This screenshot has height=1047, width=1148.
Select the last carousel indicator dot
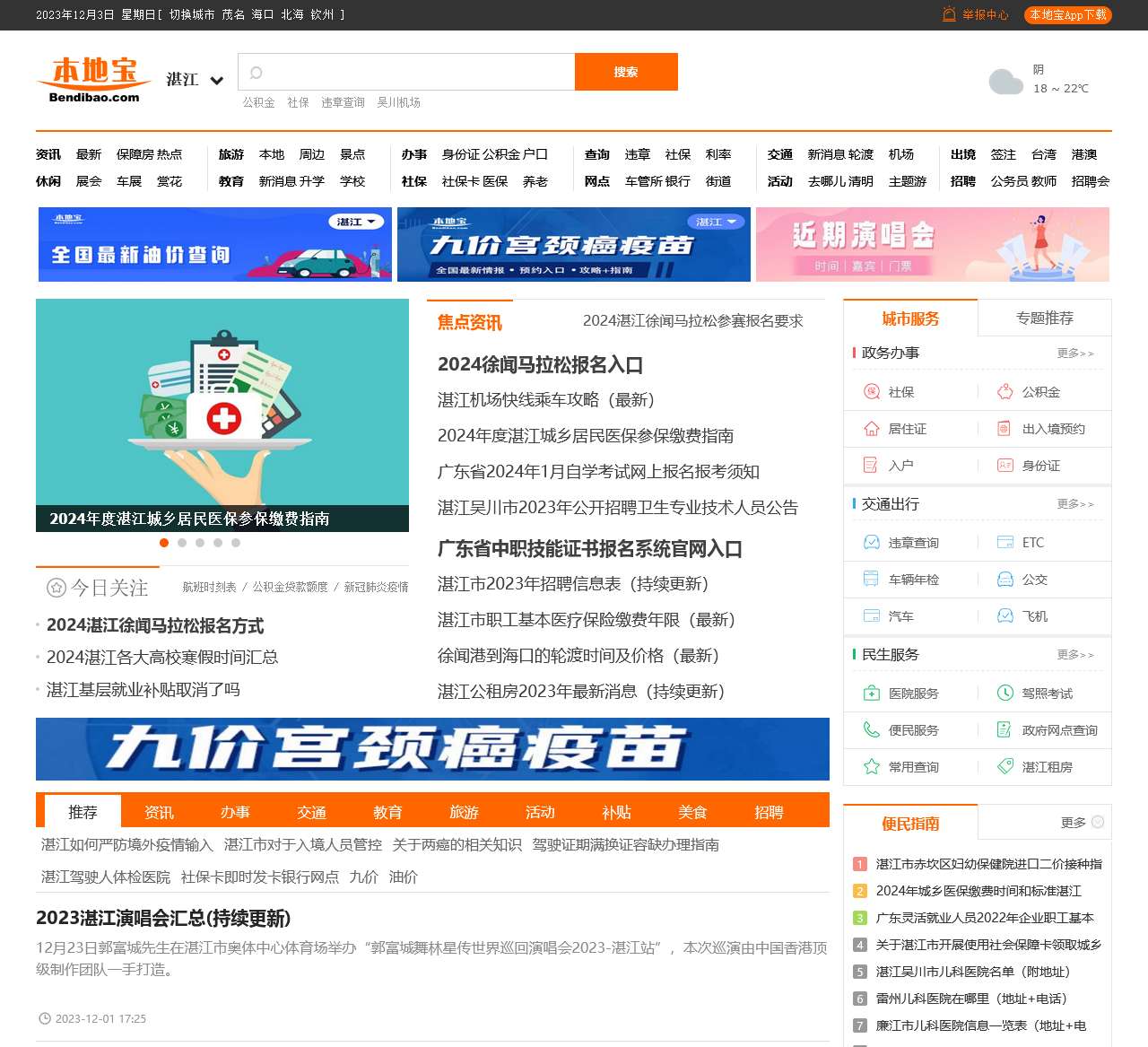(236, 543)
